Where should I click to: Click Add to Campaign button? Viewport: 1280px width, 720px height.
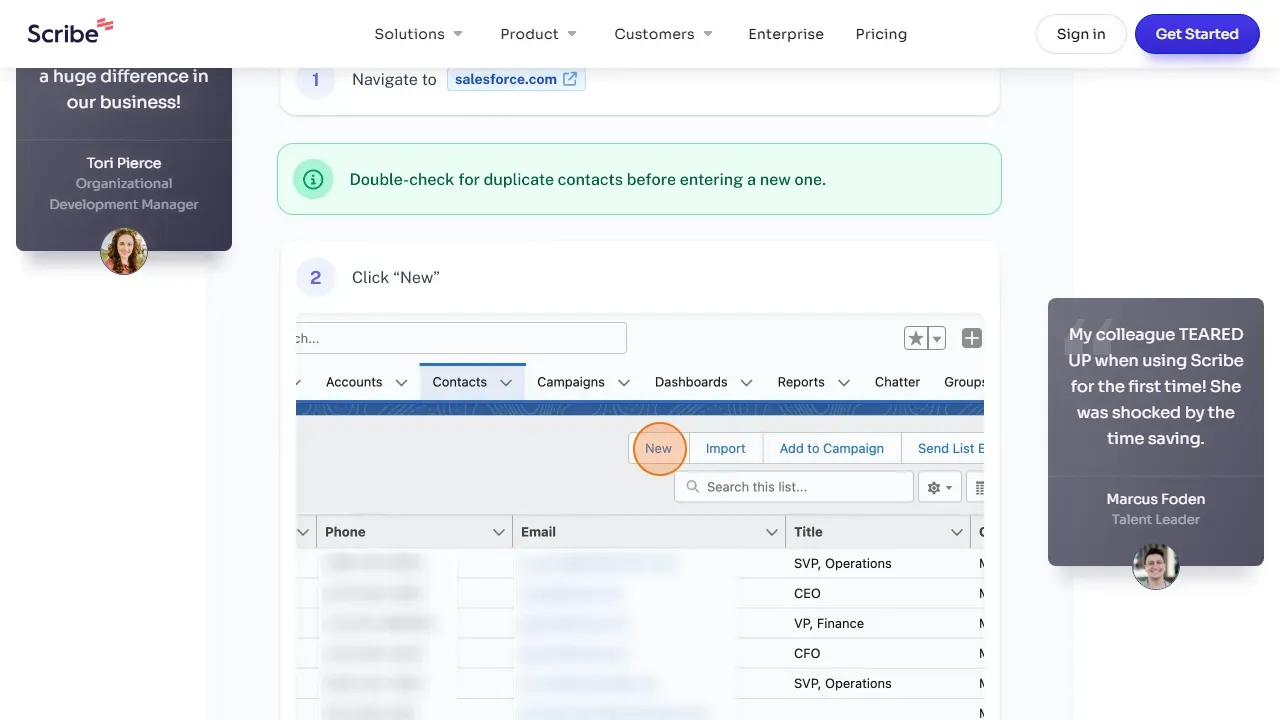tap(831, 448)
